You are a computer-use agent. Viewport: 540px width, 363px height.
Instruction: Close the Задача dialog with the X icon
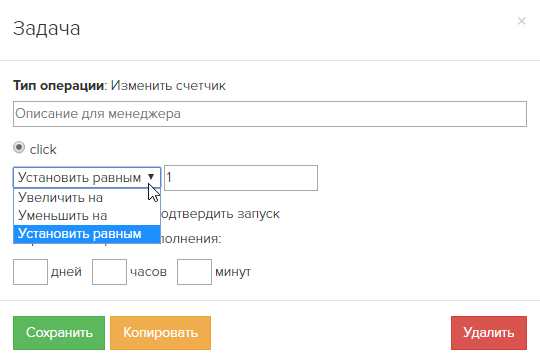click(521, 21)
